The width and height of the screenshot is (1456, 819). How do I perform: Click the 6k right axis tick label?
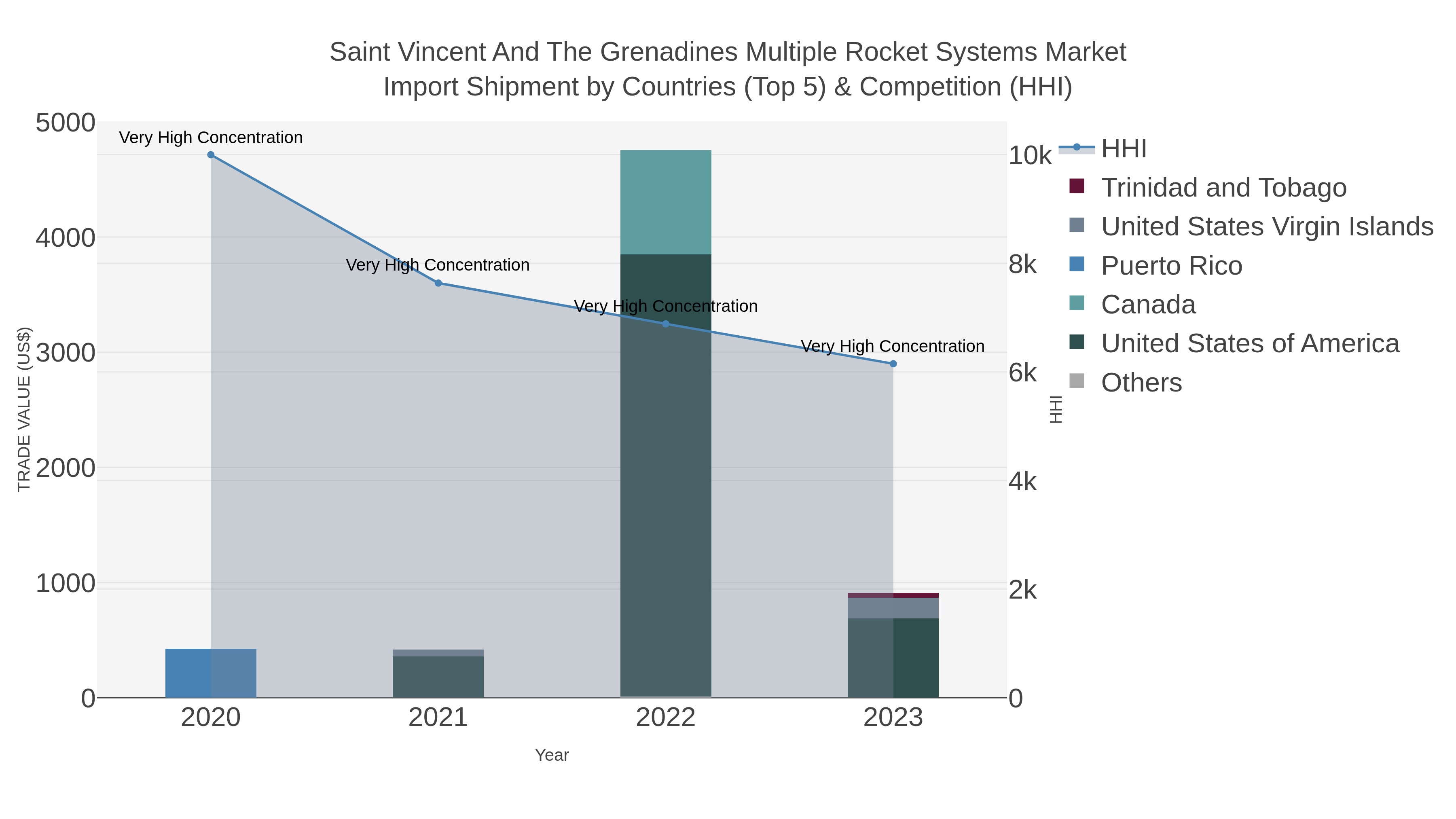(1023, 373)
